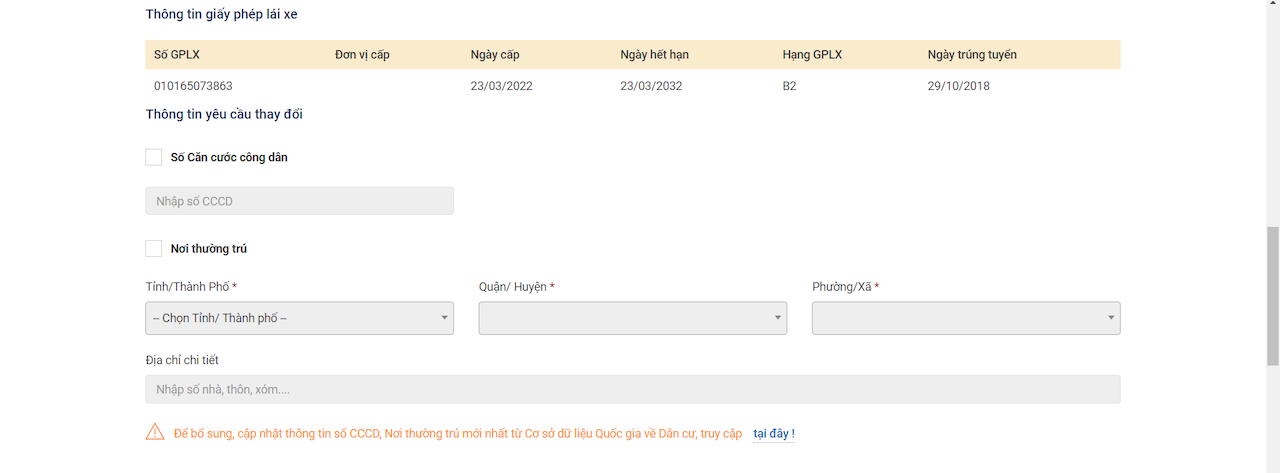Tick the Số Căn cước công dân checkbox
1280x473 pixels.
154,157
